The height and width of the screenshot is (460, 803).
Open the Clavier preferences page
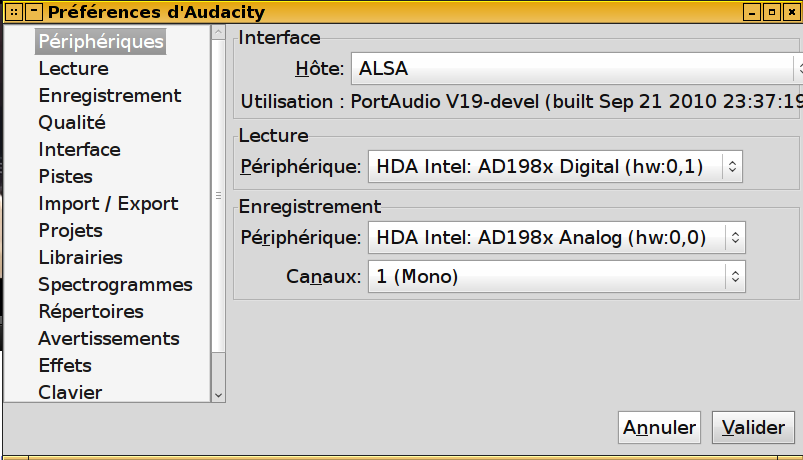(71, 392)
